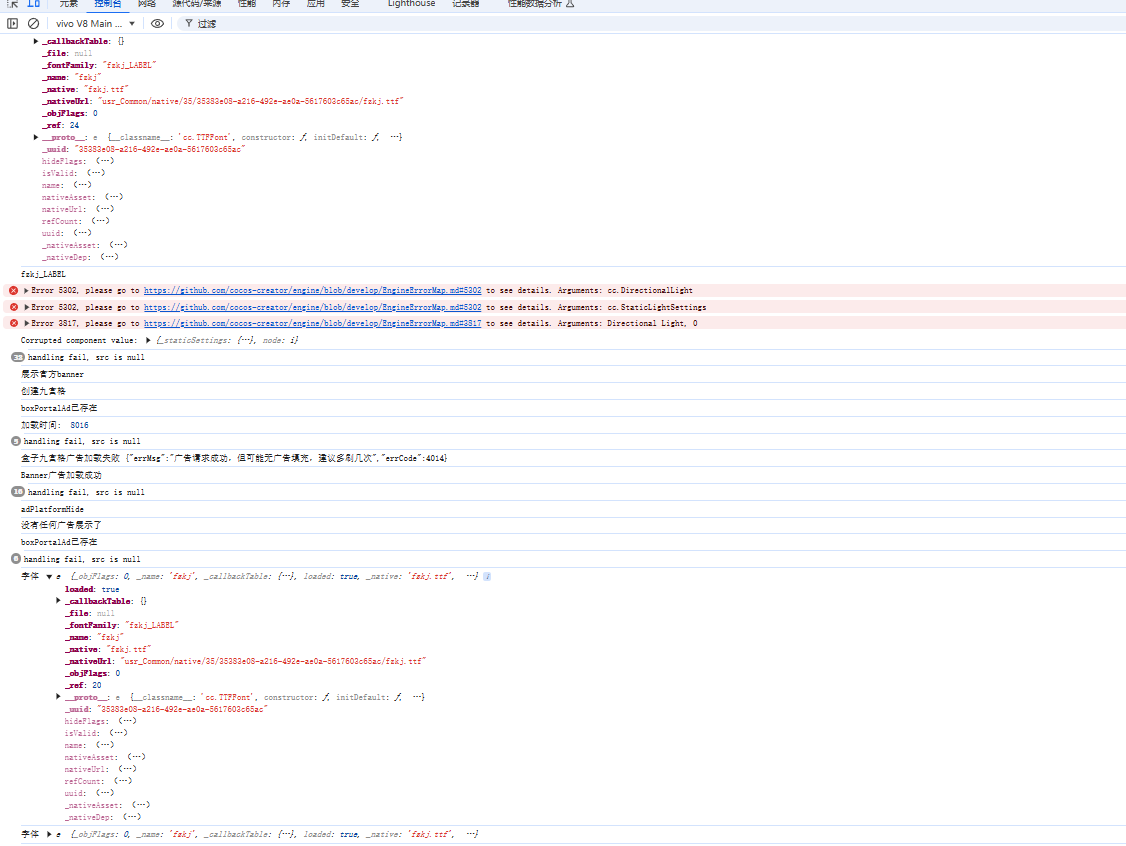Click the 创建九宫格 log message
1126x846 pixels.
43,391
